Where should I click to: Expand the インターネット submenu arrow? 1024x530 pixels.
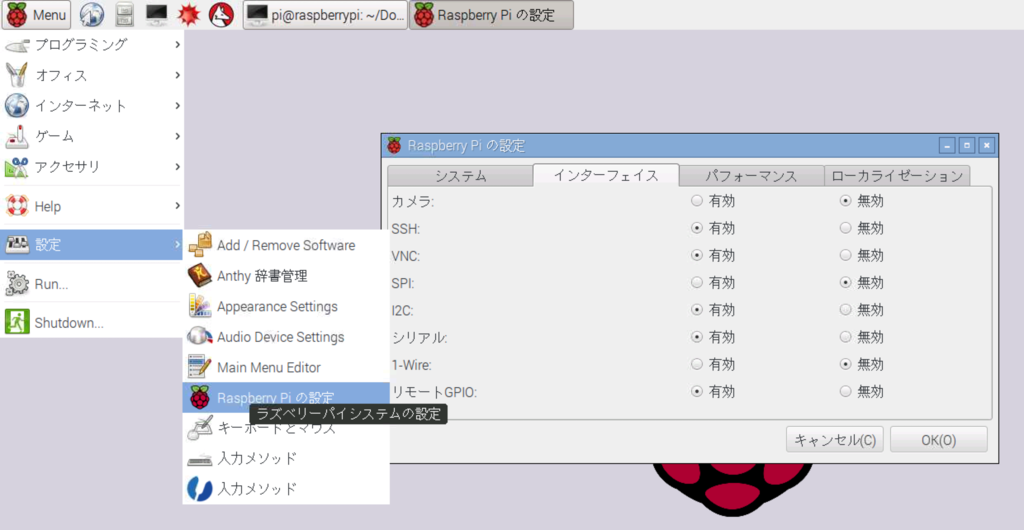[x=177, y=106]
